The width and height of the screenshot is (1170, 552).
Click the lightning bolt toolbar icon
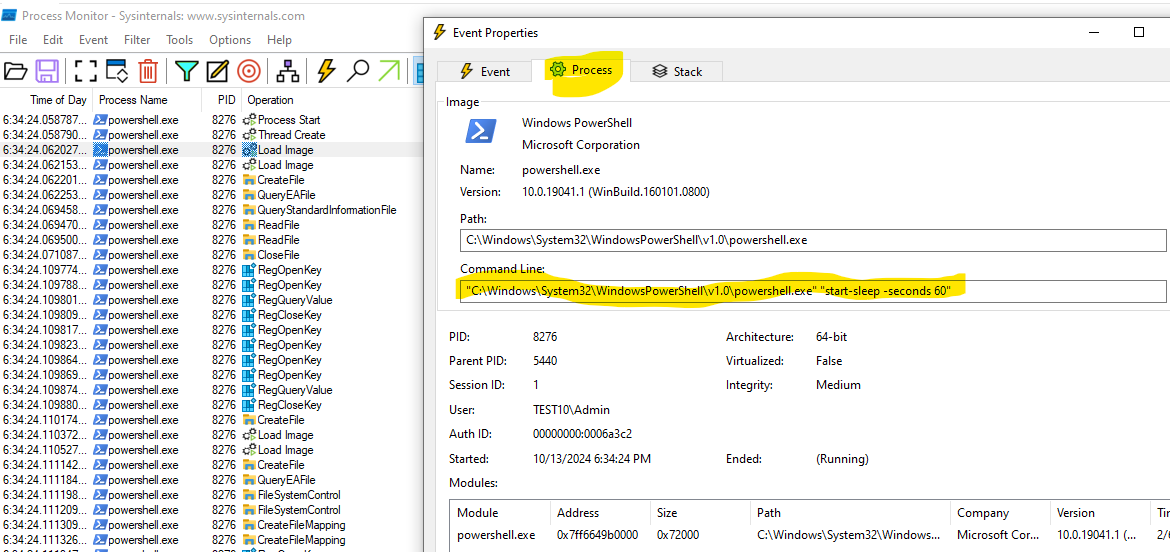326,71
